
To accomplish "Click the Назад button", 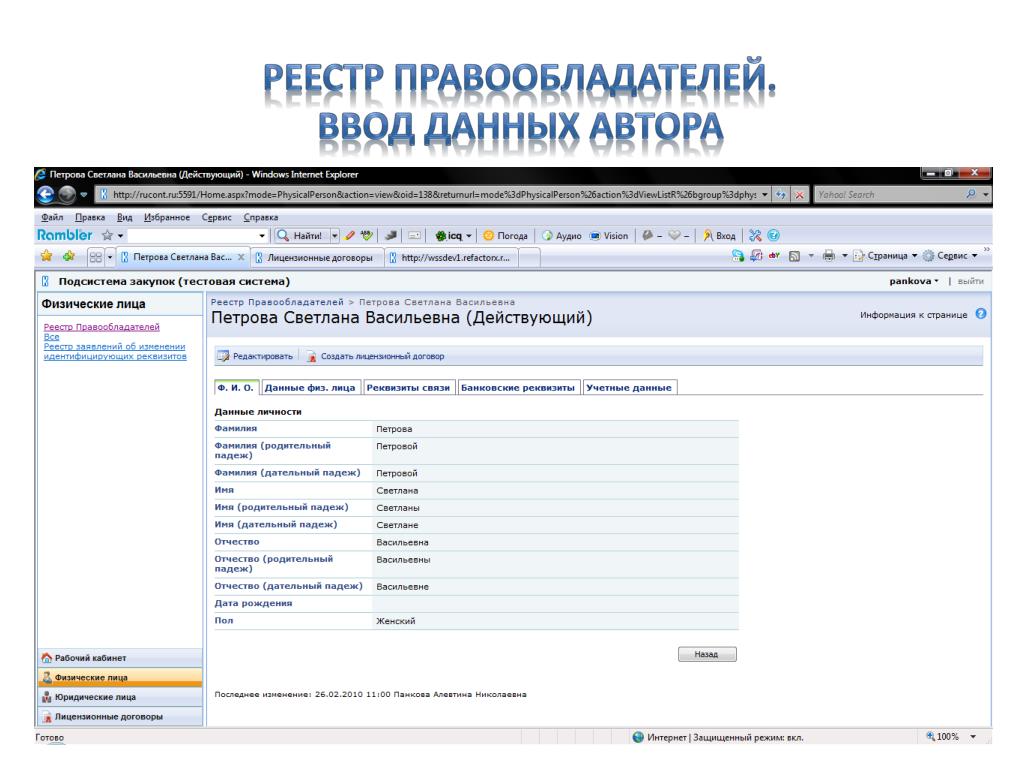I will (x=707, y=654).
